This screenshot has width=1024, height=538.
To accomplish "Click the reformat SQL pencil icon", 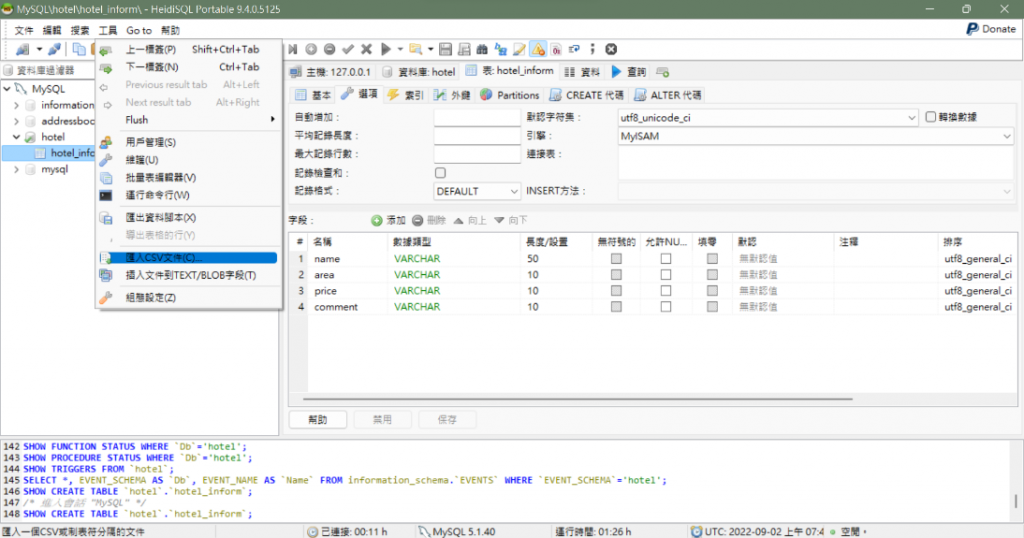I will (519, 49).
